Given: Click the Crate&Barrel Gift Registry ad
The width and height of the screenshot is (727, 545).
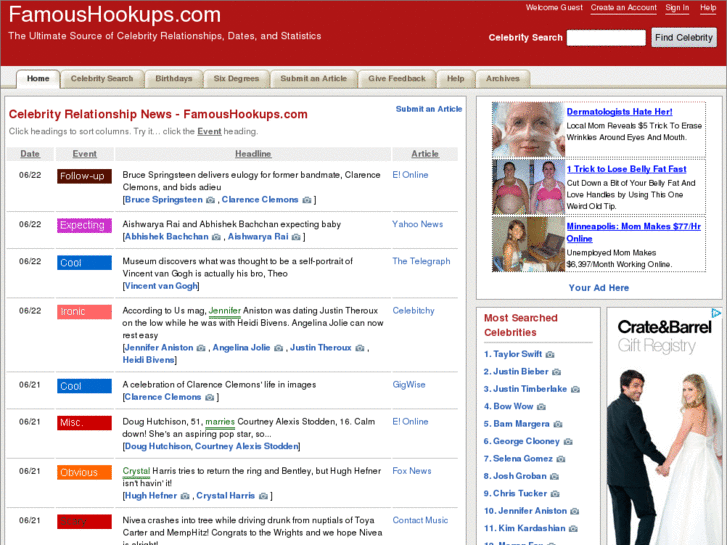Looking at the screenshot, I should coord(664,427).
